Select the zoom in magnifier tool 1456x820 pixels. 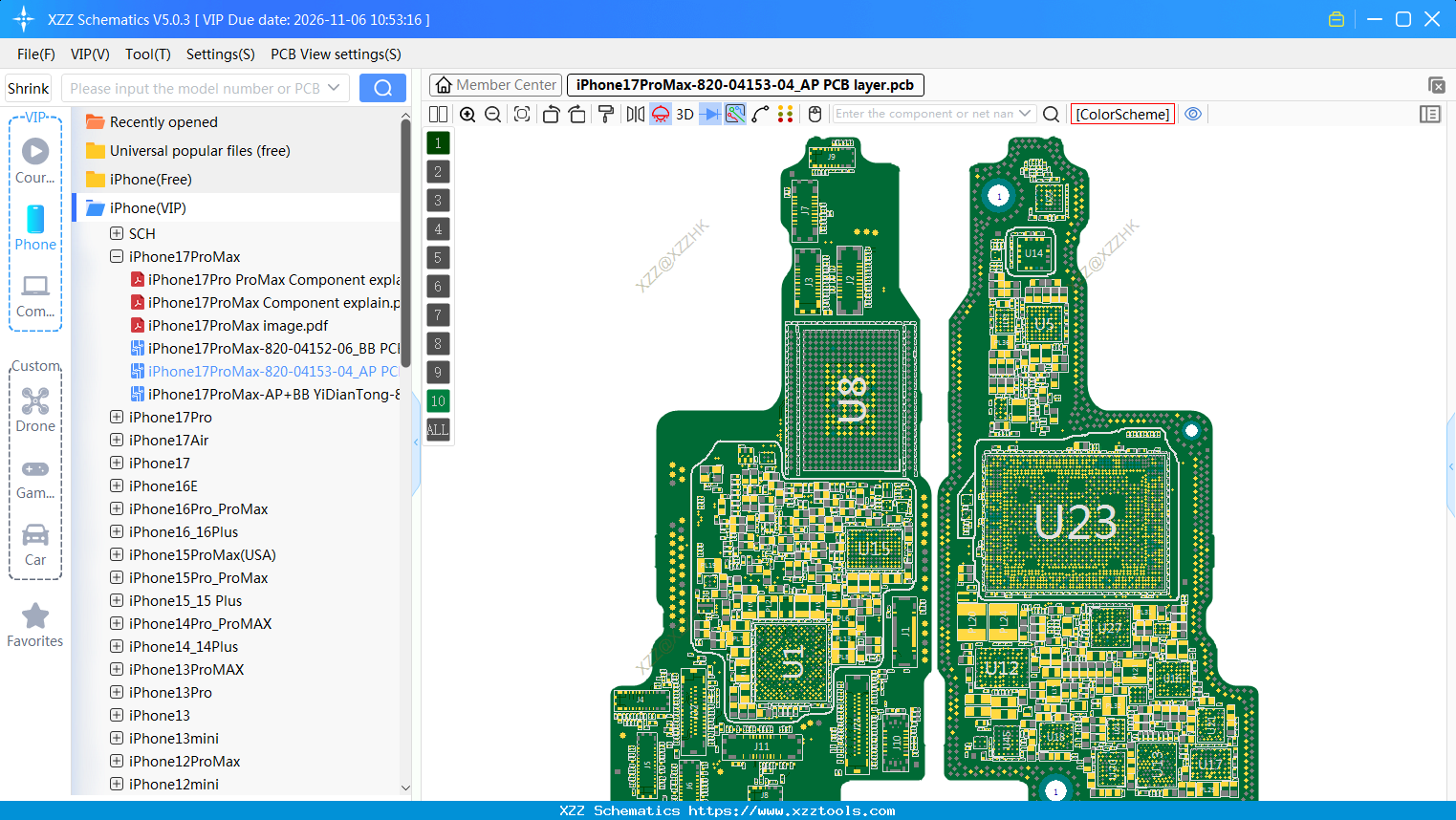[467, 114]
